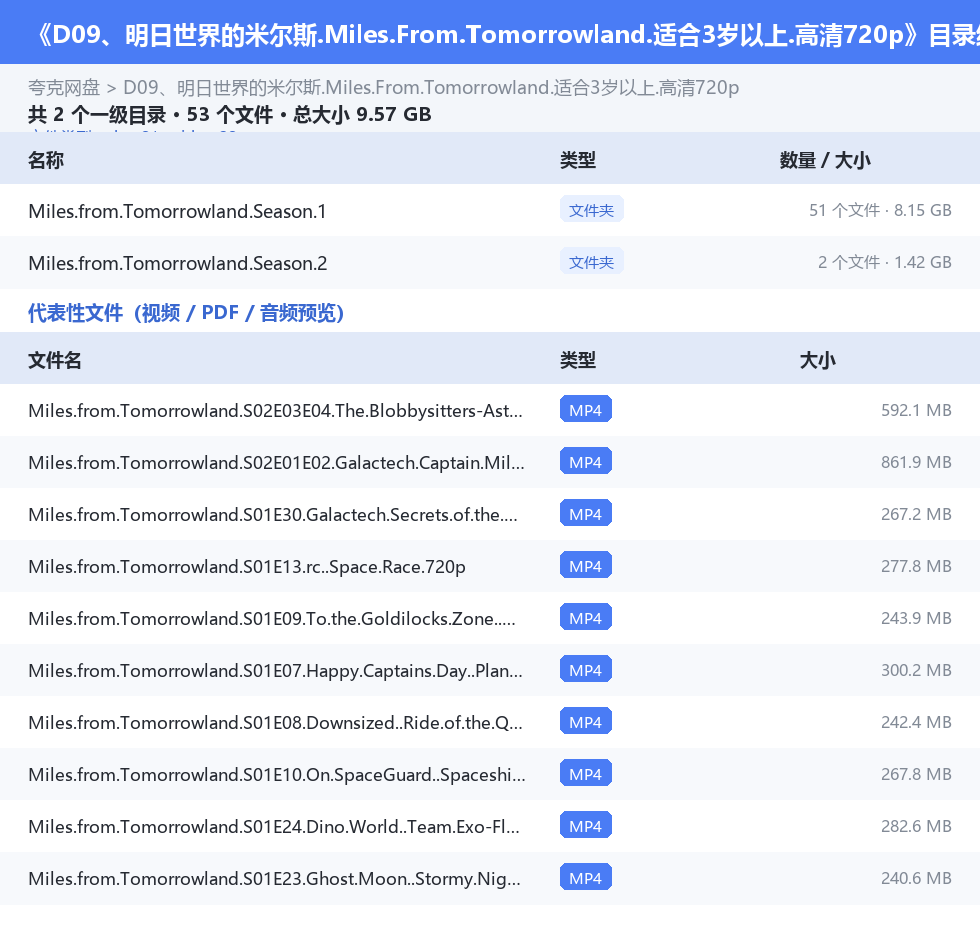The height and width of the screenshot is (936, 980).
Task: Click the MP4 badge for S01E10 row
Action: click(586, 772)
